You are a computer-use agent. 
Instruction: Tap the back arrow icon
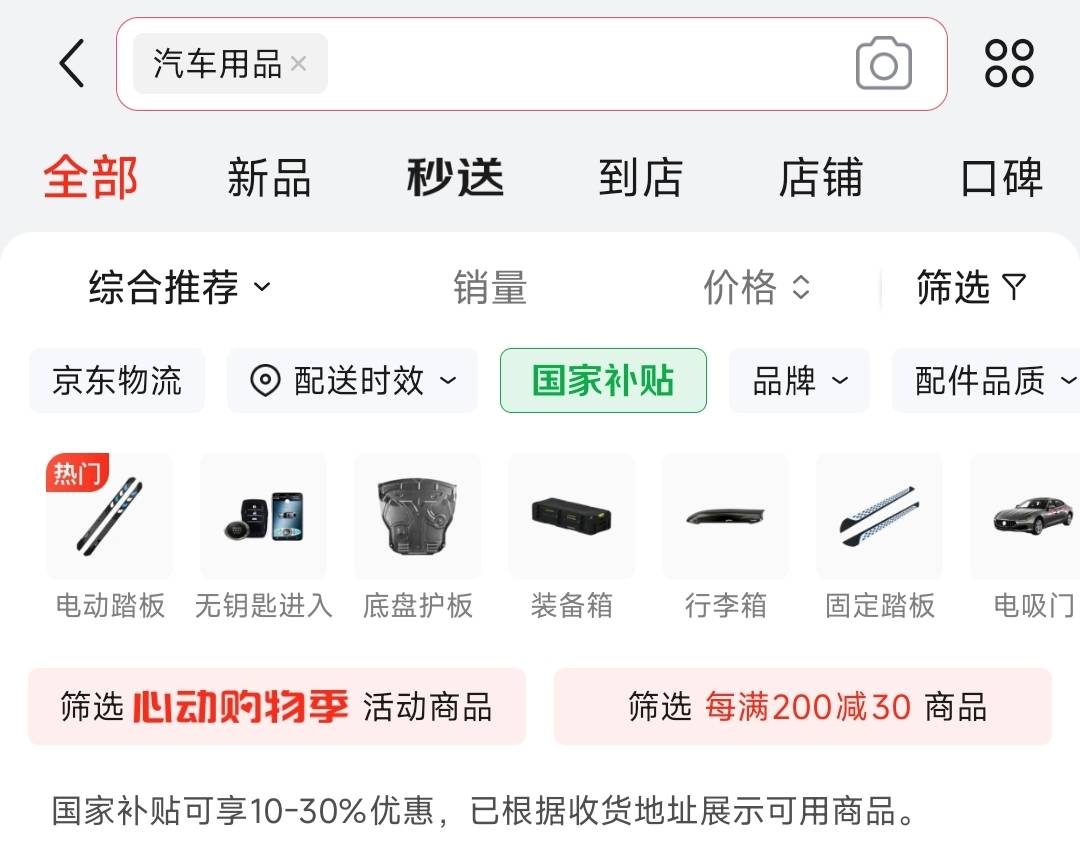[72, 63]
